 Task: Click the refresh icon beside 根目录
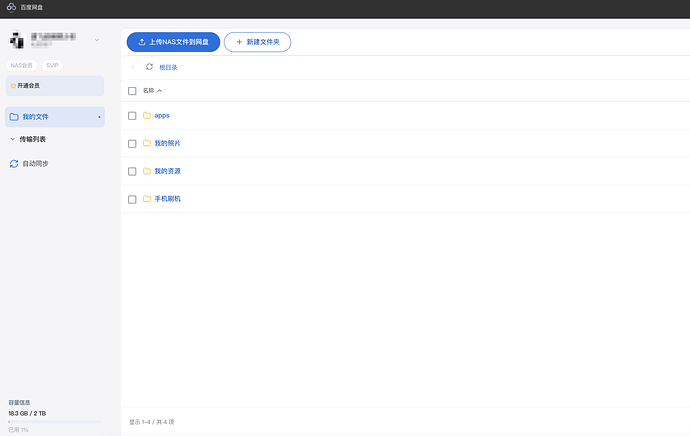[x=150, y=67]
